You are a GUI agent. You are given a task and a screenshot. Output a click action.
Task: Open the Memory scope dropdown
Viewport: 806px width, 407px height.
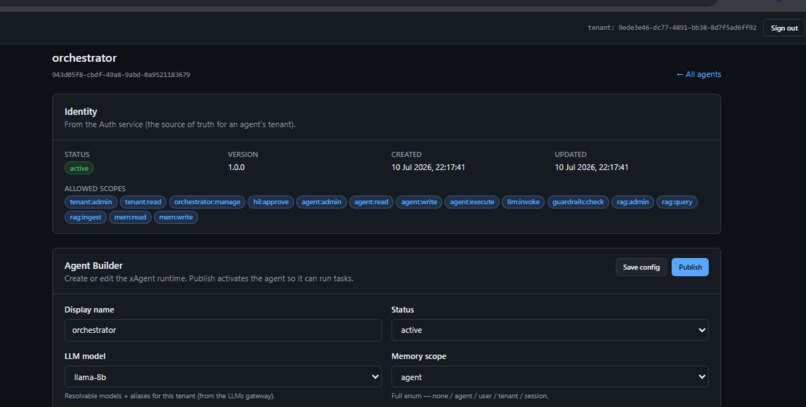point(549,377)
